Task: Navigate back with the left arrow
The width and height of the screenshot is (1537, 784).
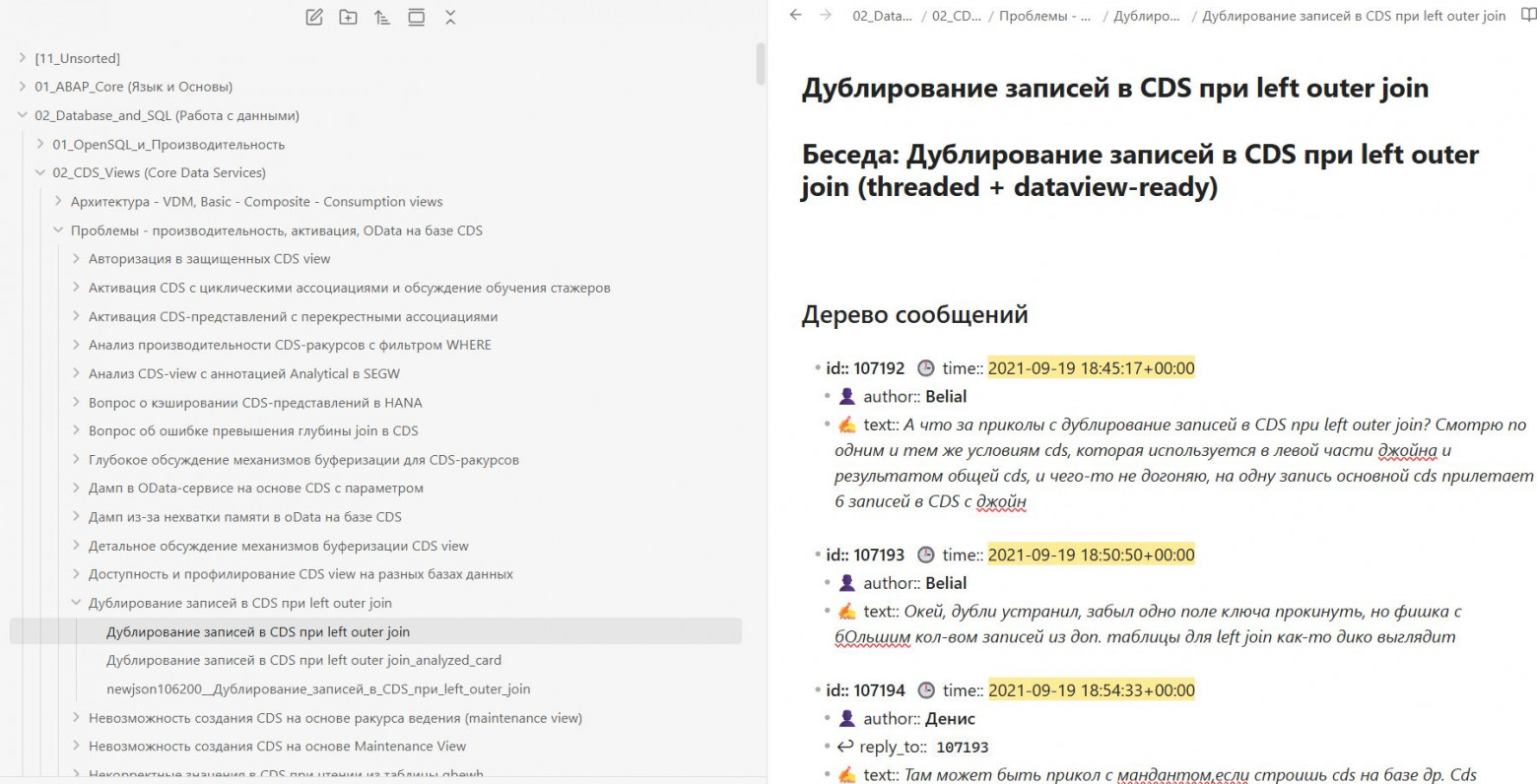Action: click(796, 15)
